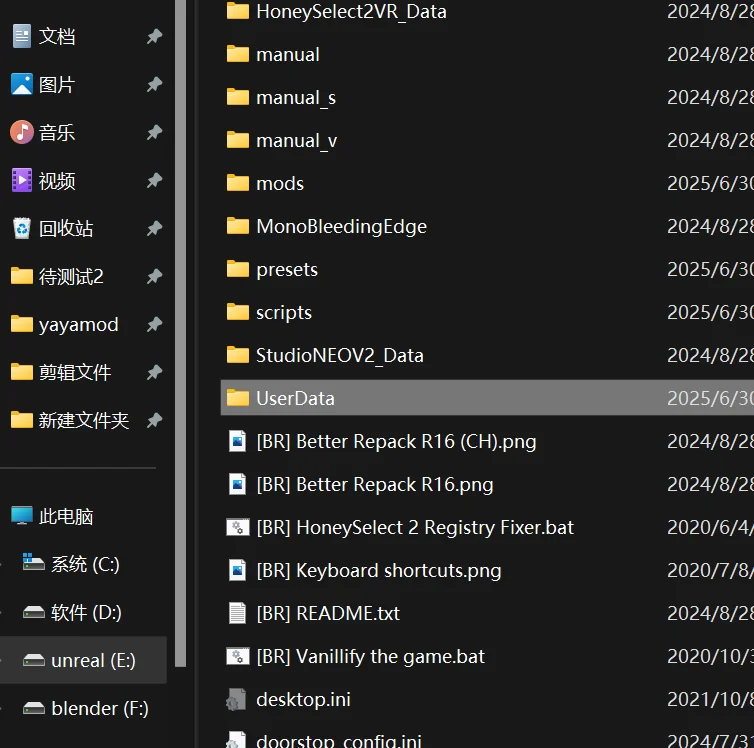
Task: Click the date 2020/6/4 of Registry Fixer.bat
Action: click(x=710, y=527)
